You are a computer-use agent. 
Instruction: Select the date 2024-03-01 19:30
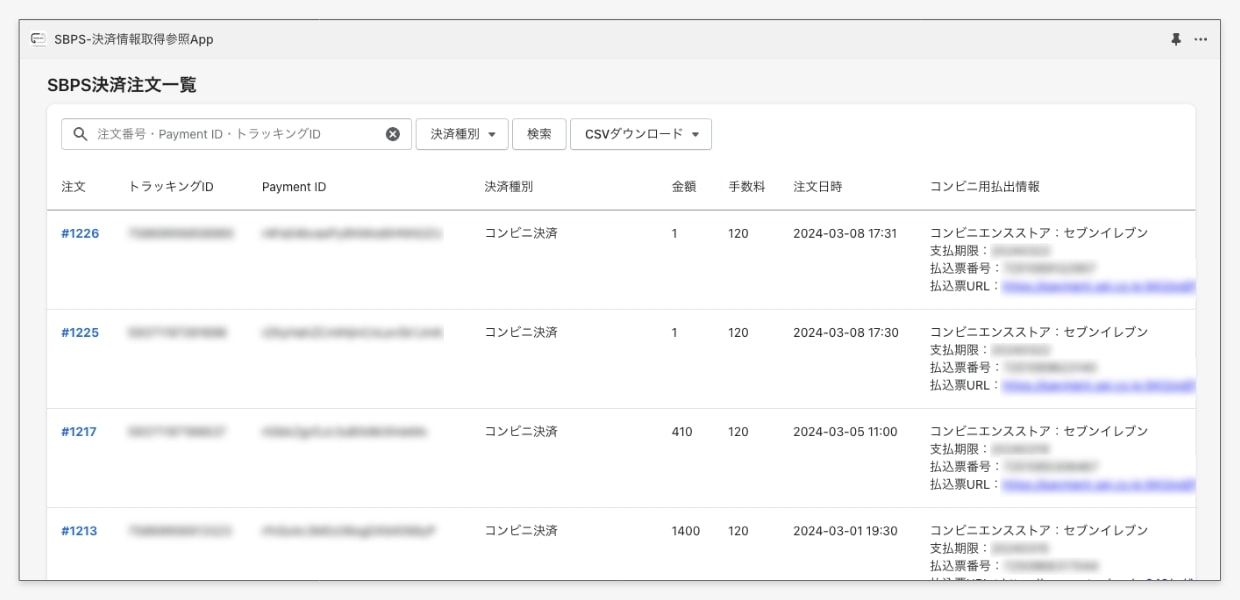click(x=845, y=531)
